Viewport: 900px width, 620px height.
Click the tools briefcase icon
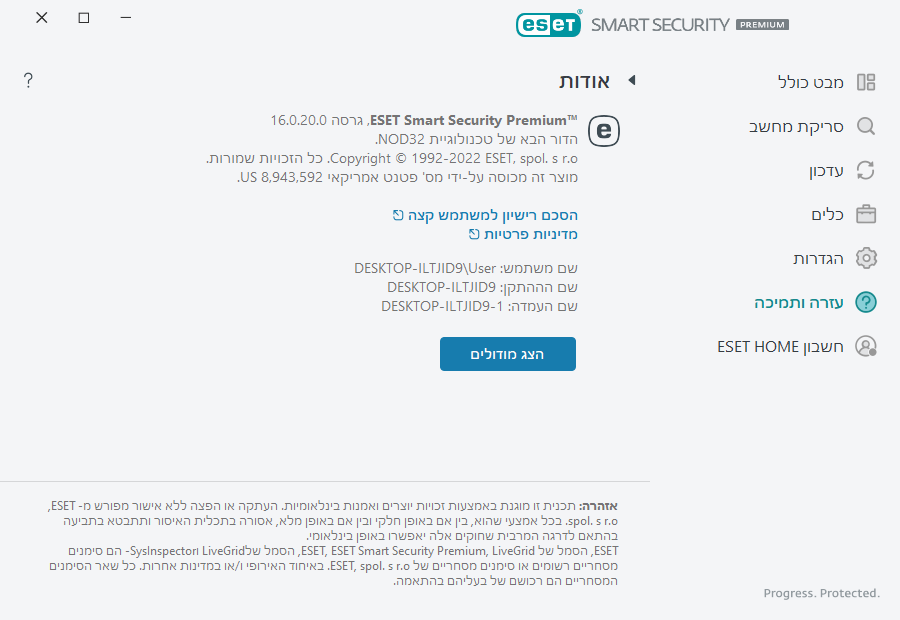tap(866, 214)
